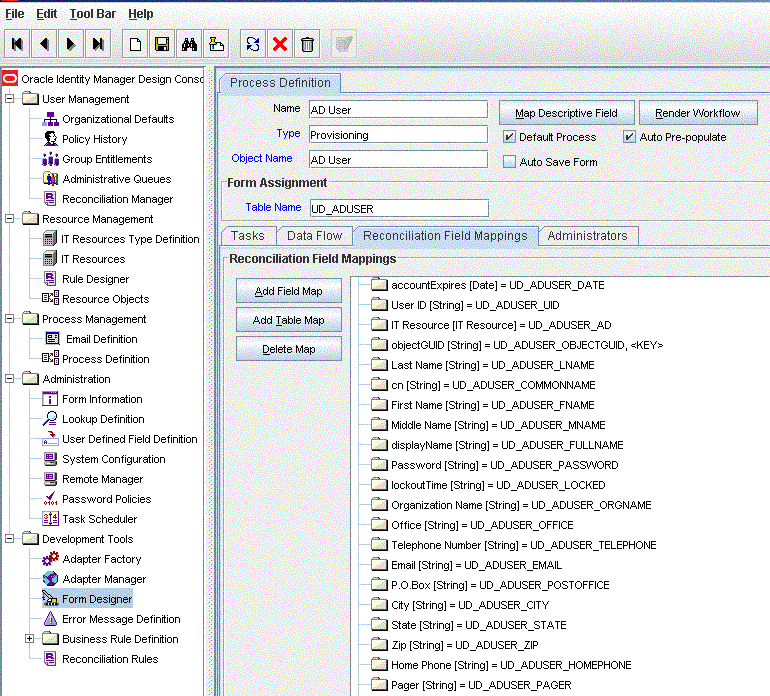
Task: Select the objectGUID field mapping row
Action: [x=517, y=345]
